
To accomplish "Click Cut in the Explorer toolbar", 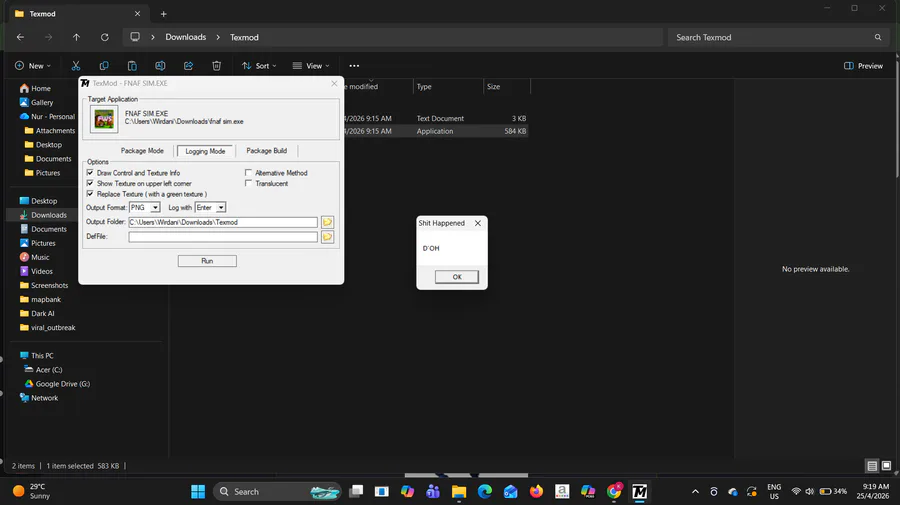I will (x=76, y=66).
